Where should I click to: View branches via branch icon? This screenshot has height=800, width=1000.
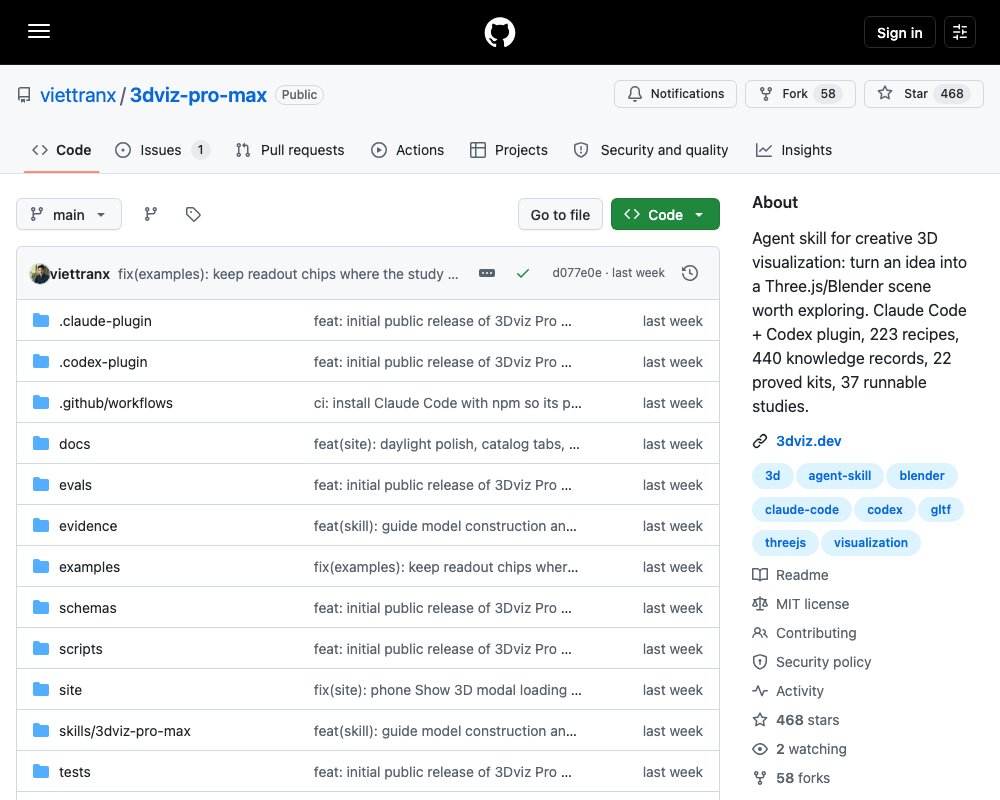click(151, 214)
